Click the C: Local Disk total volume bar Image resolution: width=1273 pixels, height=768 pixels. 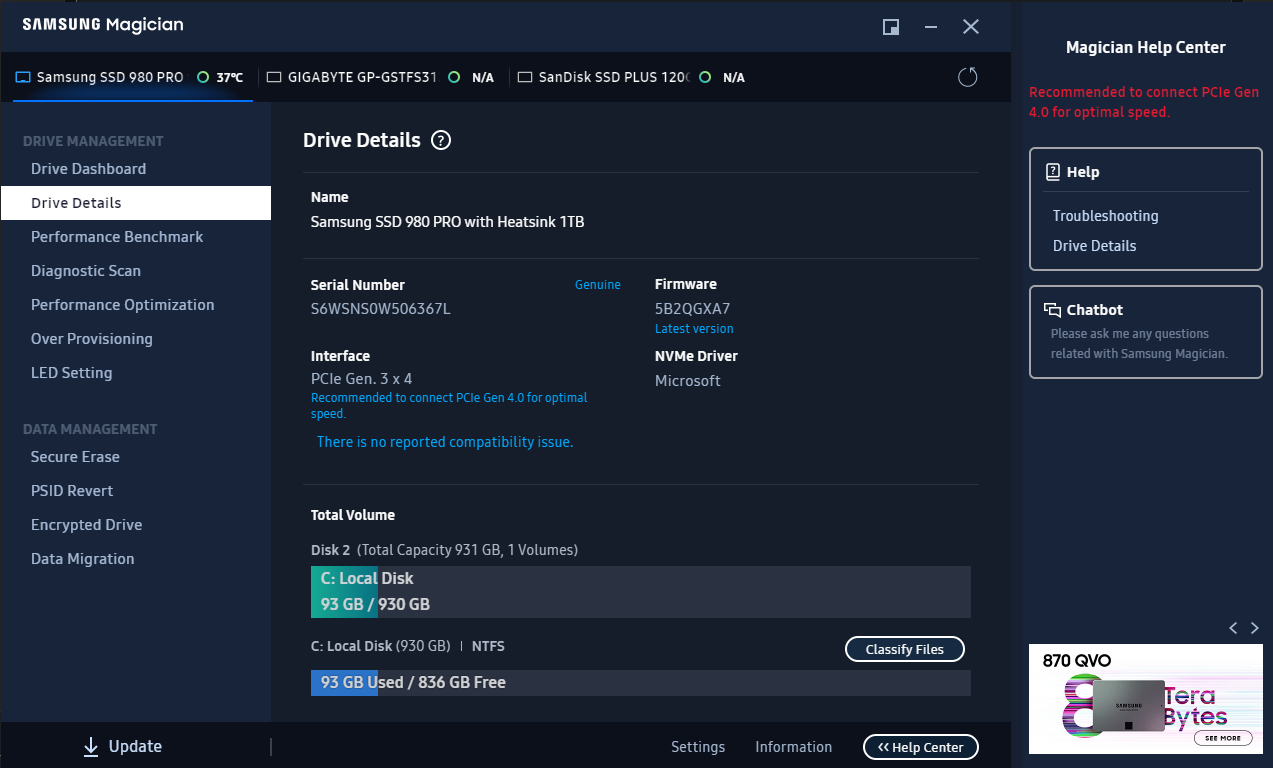(x=640, y=592)
